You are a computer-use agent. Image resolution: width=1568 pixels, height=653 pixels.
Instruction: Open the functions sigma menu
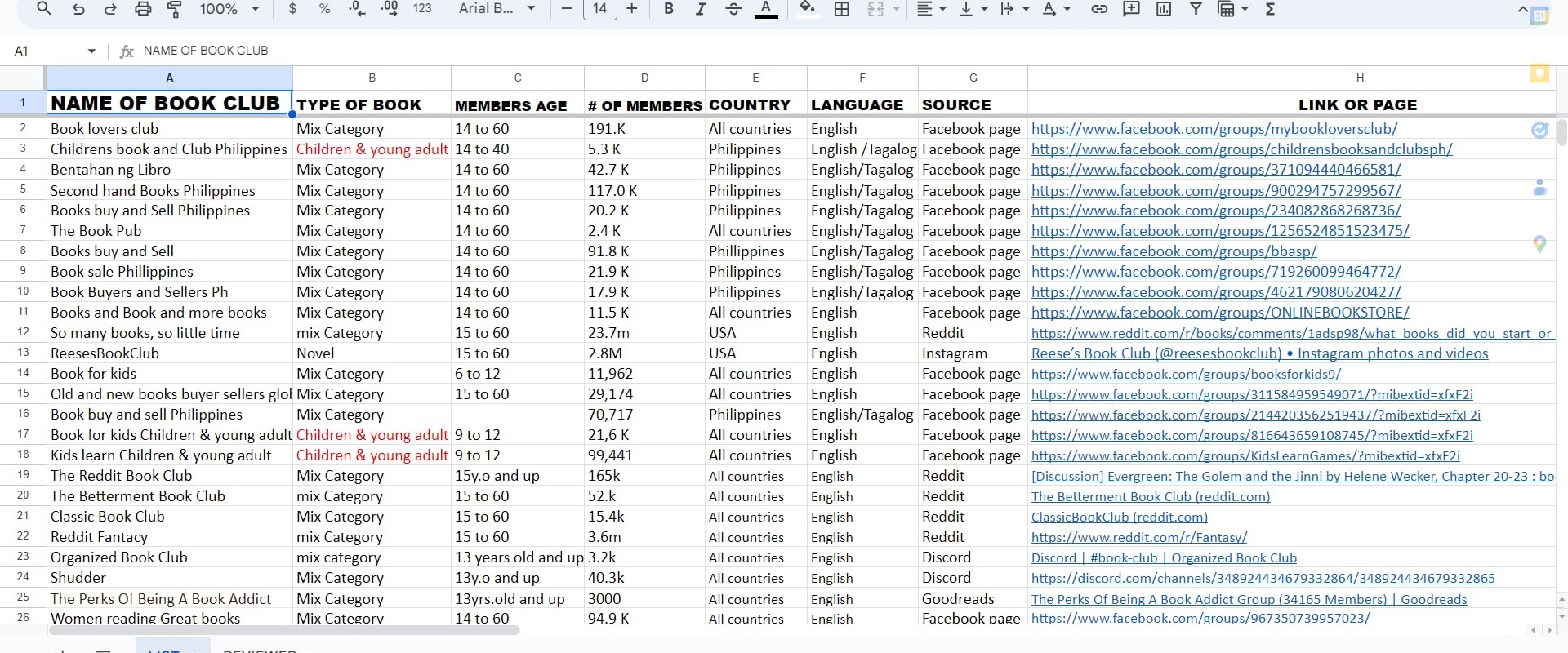pyautogui.click(x=1270, y=9)
